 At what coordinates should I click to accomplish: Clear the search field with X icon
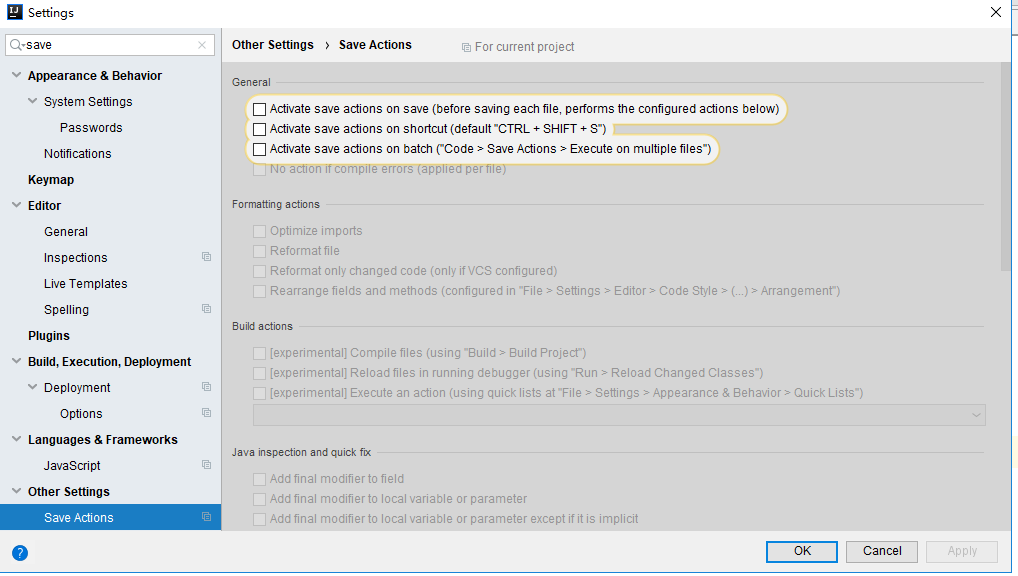coord(202,45)
